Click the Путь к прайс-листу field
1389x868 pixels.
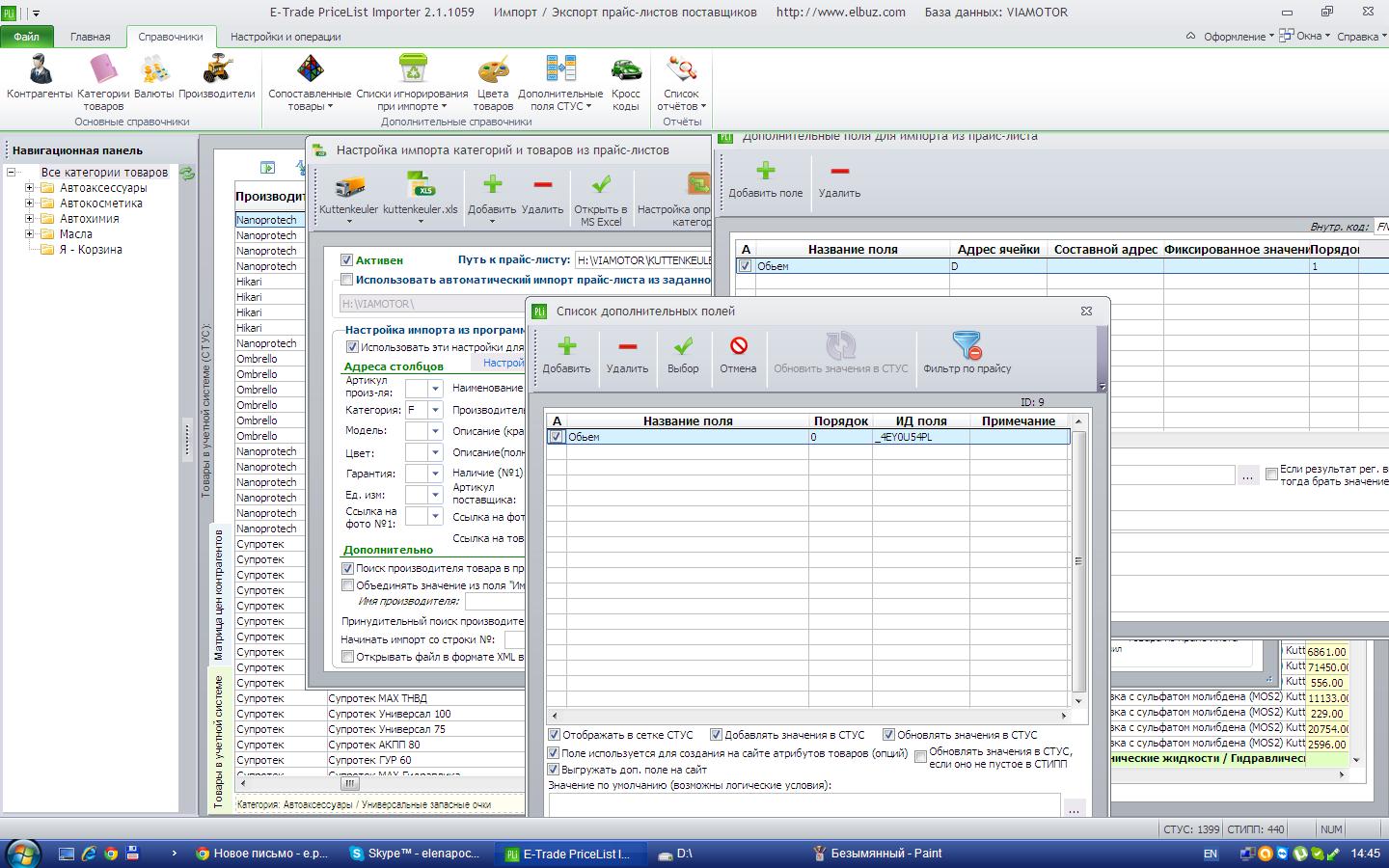[x=644, y=260]
